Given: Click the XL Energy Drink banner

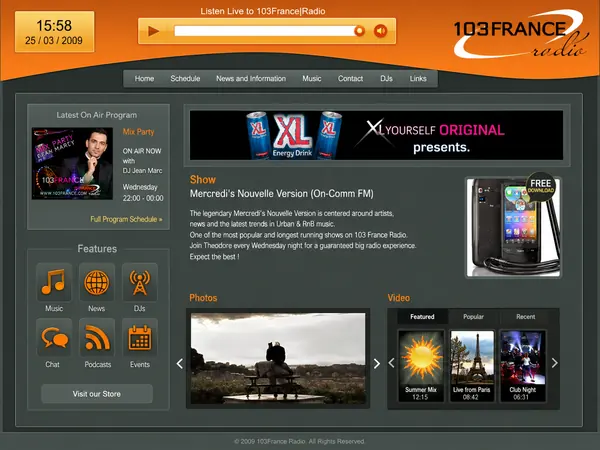Looking at the screenshot, I should click(377, 135).
